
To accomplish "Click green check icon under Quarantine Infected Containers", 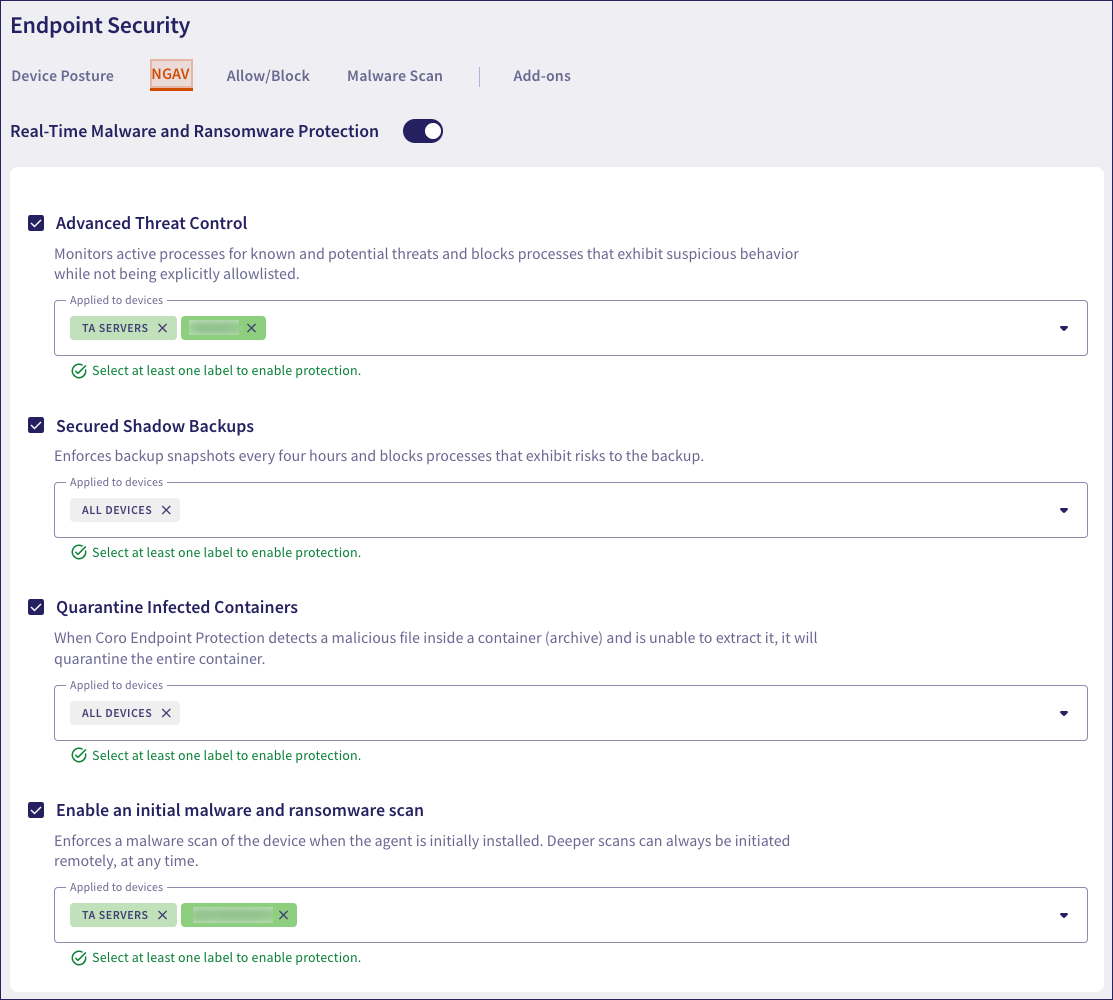I will pos(79,756).
